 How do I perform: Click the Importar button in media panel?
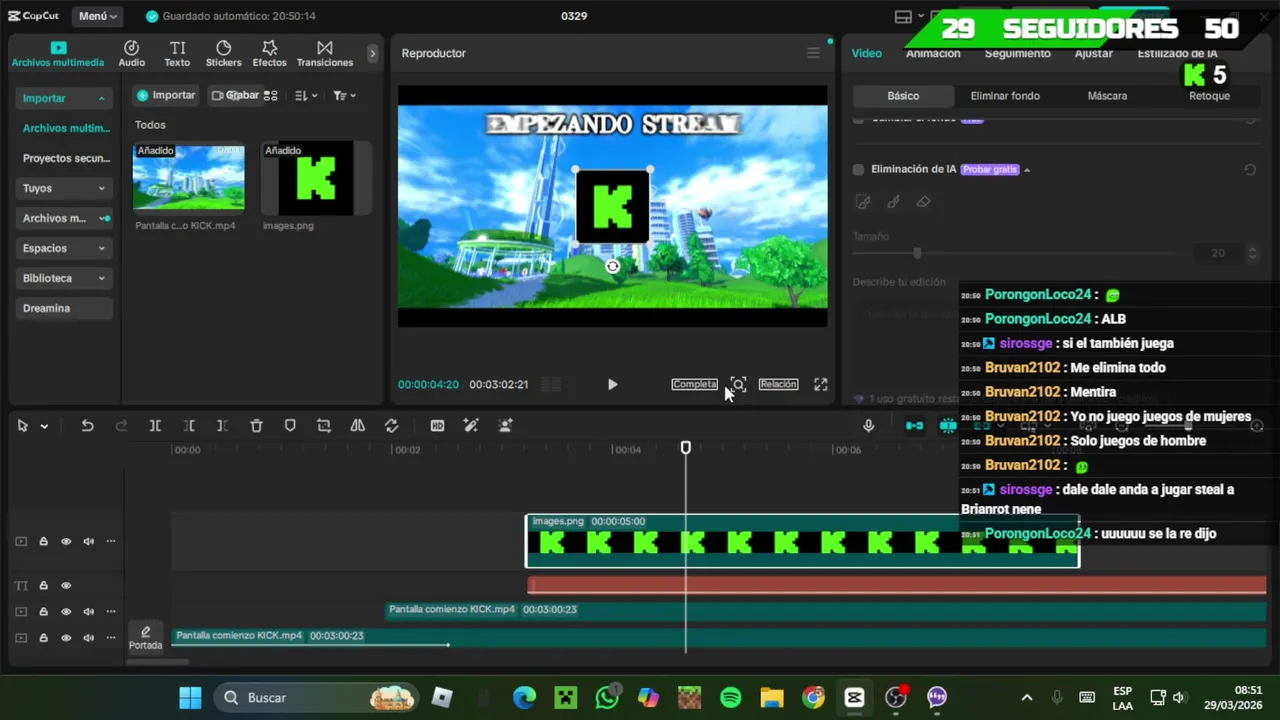[x=166, y=95]
